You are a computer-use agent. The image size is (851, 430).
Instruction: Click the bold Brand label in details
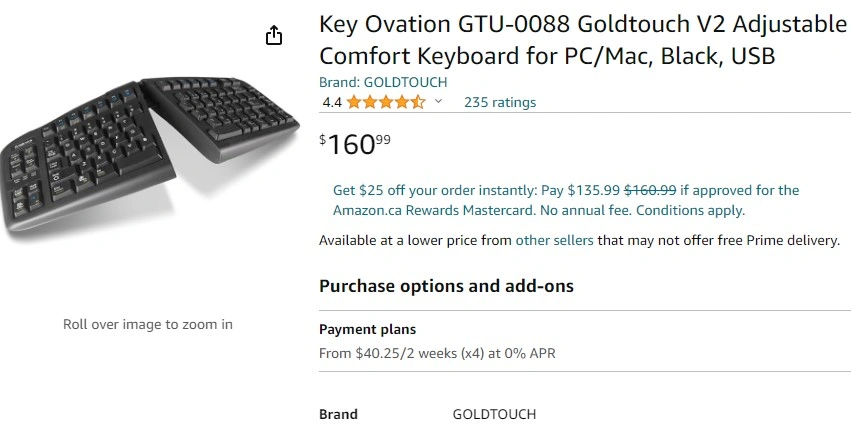(338, 414)
